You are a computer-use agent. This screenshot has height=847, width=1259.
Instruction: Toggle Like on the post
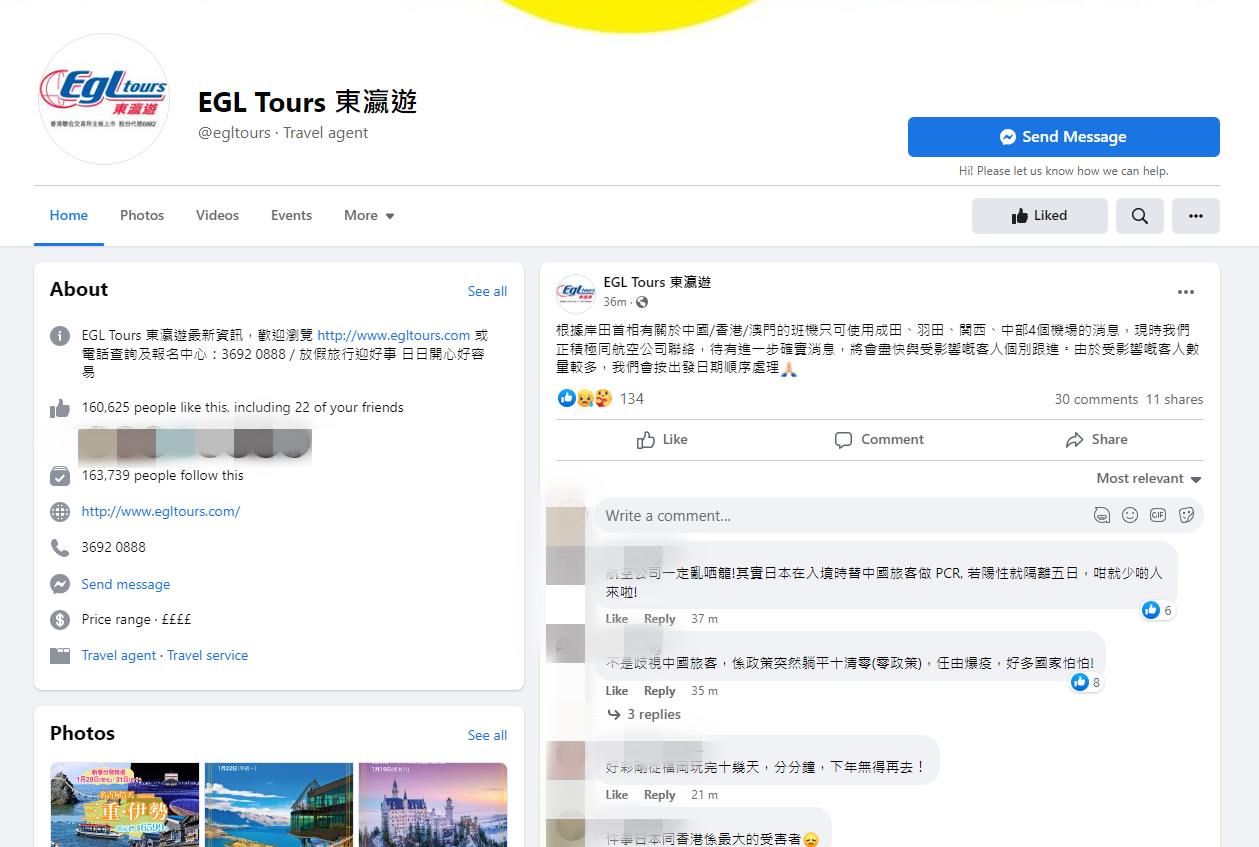662,440
